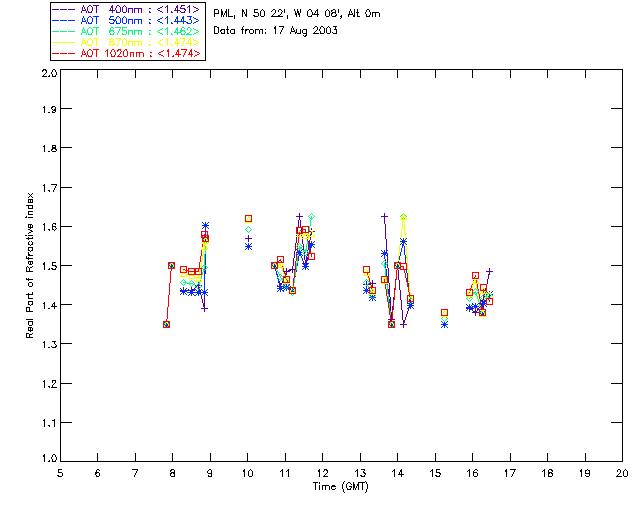Click the isolated blue asterisk point after 15 GMT
This screenshot has width=640, height=512.
(444, 325)
